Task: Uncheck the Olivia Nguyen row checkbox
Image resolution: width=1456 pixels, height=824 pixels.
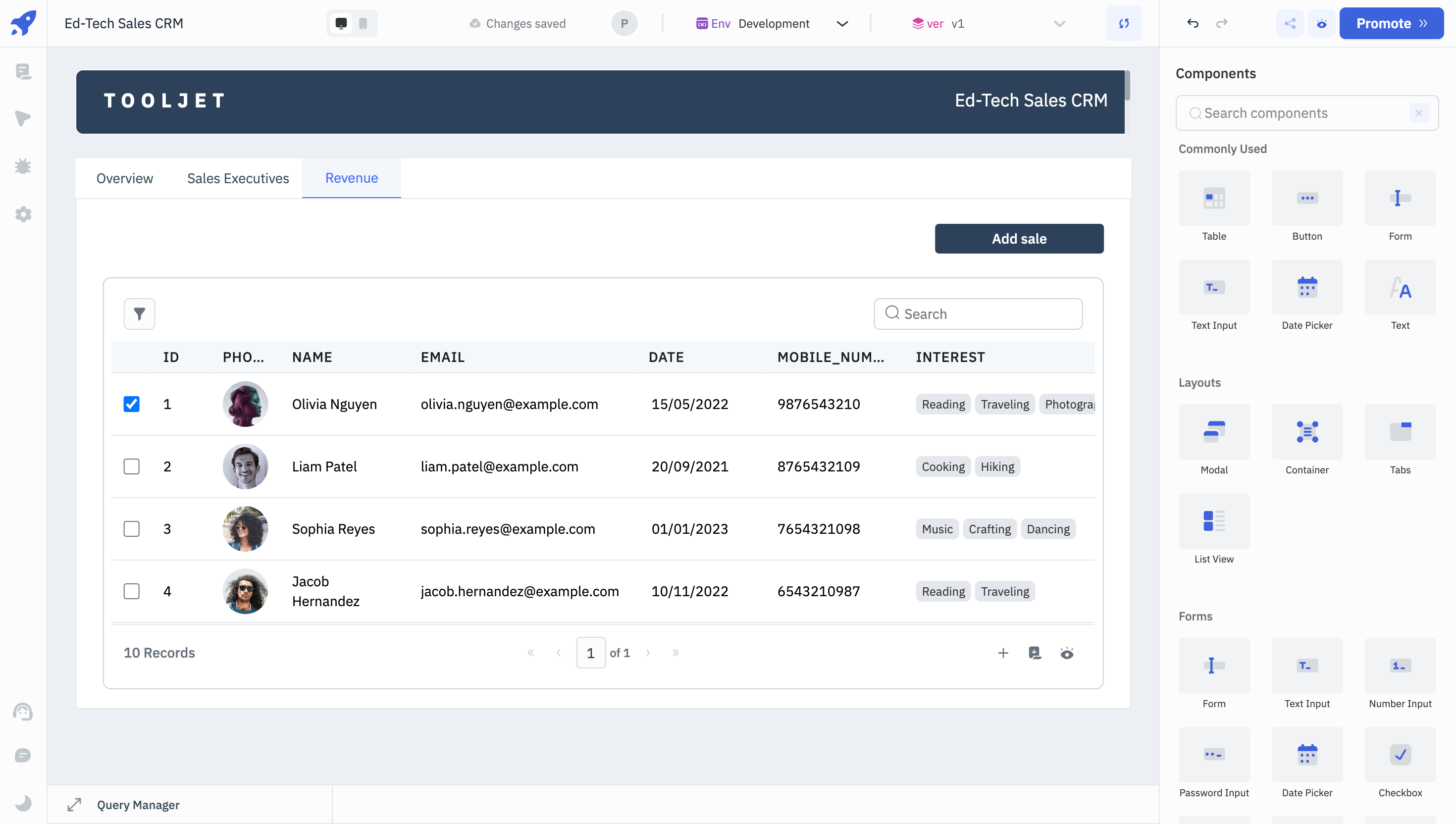Action: tap(131, 404)
